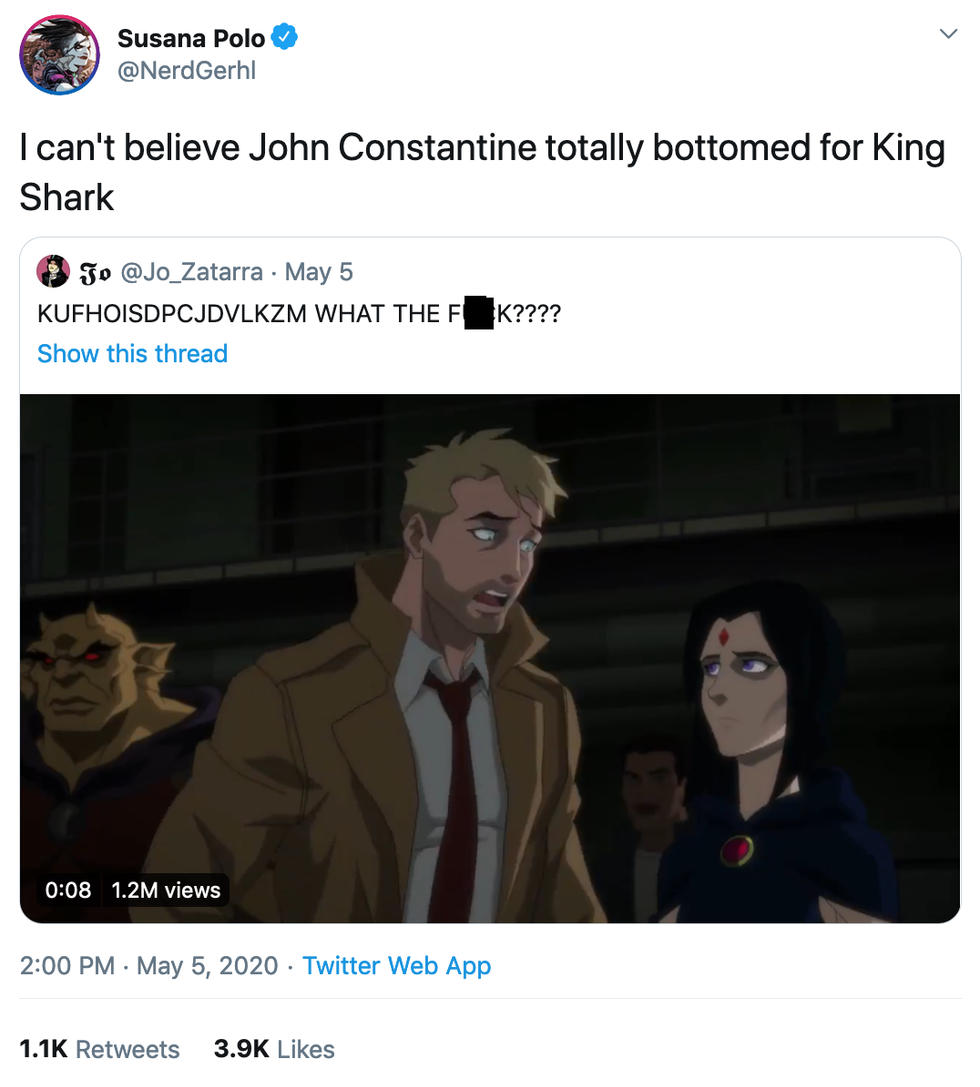Image resolution: width=980 pixels, height=1087 pixels.
Task: Click the blue verified badge
Action: tap(286, 38)
